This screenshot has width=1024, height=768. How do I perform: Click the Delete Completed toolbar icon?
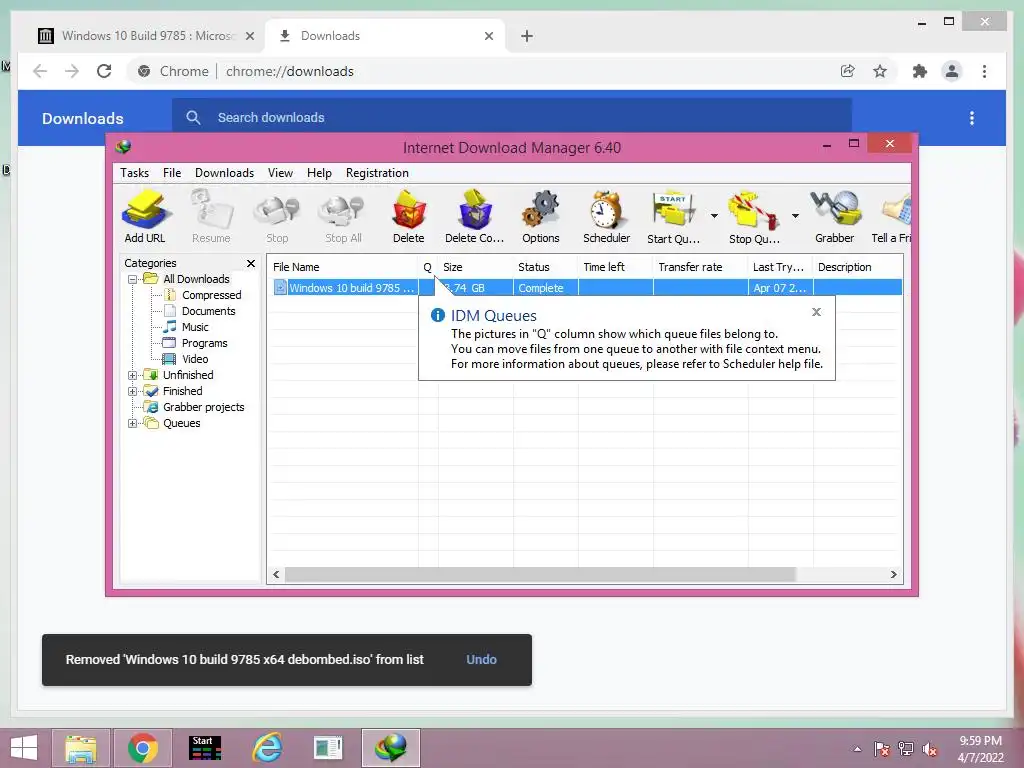[475, 217]
